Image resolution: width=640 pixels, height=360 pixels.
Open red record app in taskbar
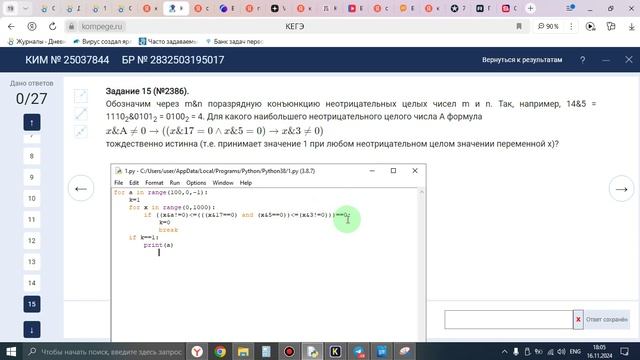[289, 351]
